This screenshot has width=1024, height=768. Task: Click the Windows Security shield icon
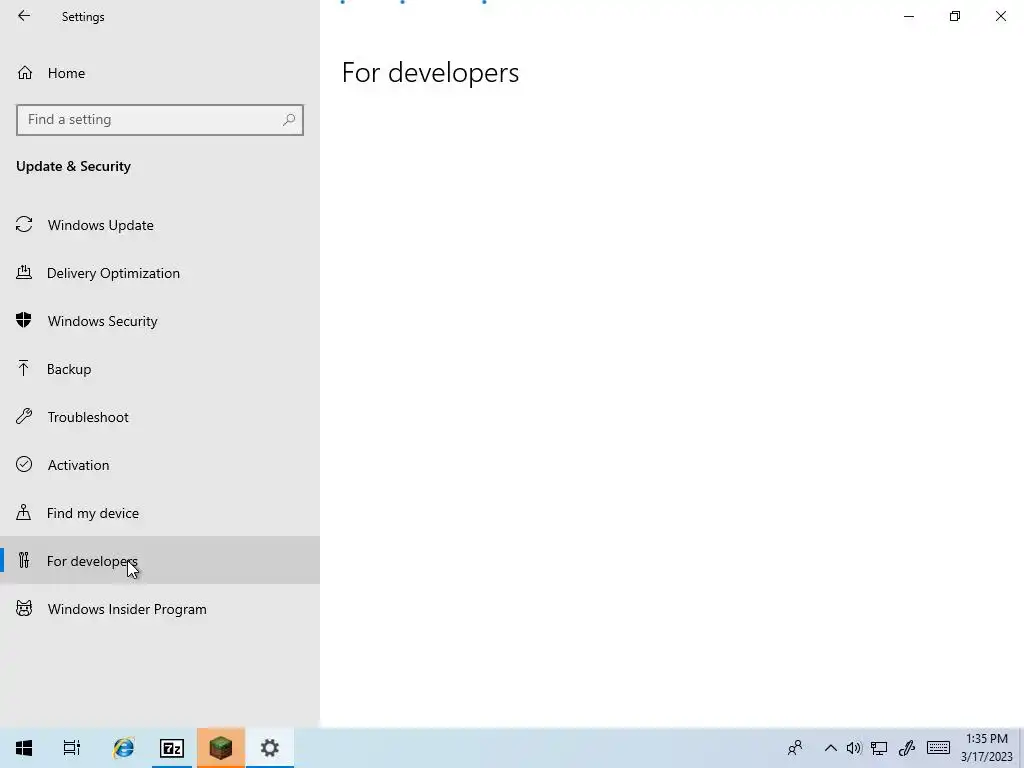pyautogui.click(x=24, y=320)
